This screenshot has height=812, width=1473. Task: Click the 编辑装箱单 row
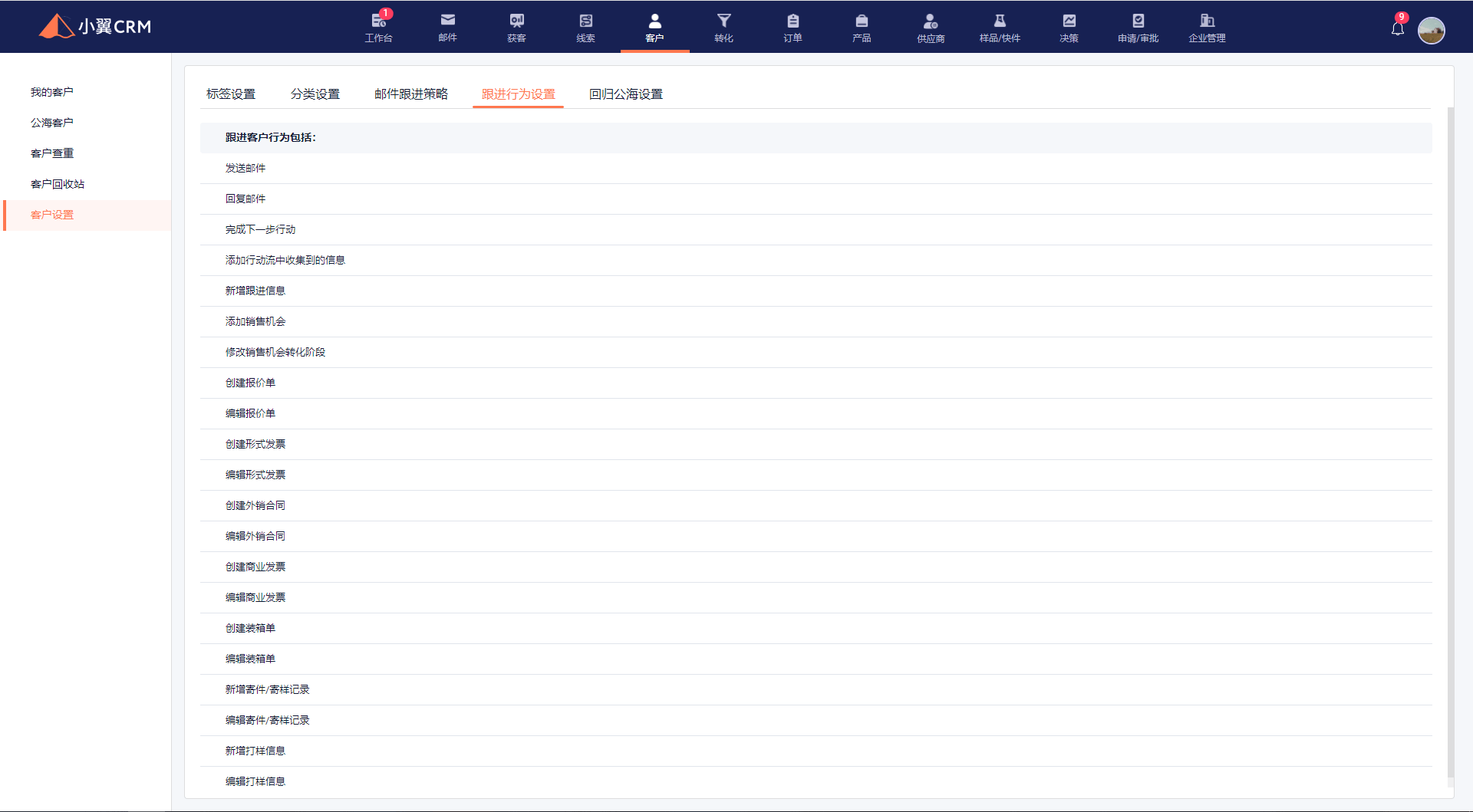click(816, 659)
